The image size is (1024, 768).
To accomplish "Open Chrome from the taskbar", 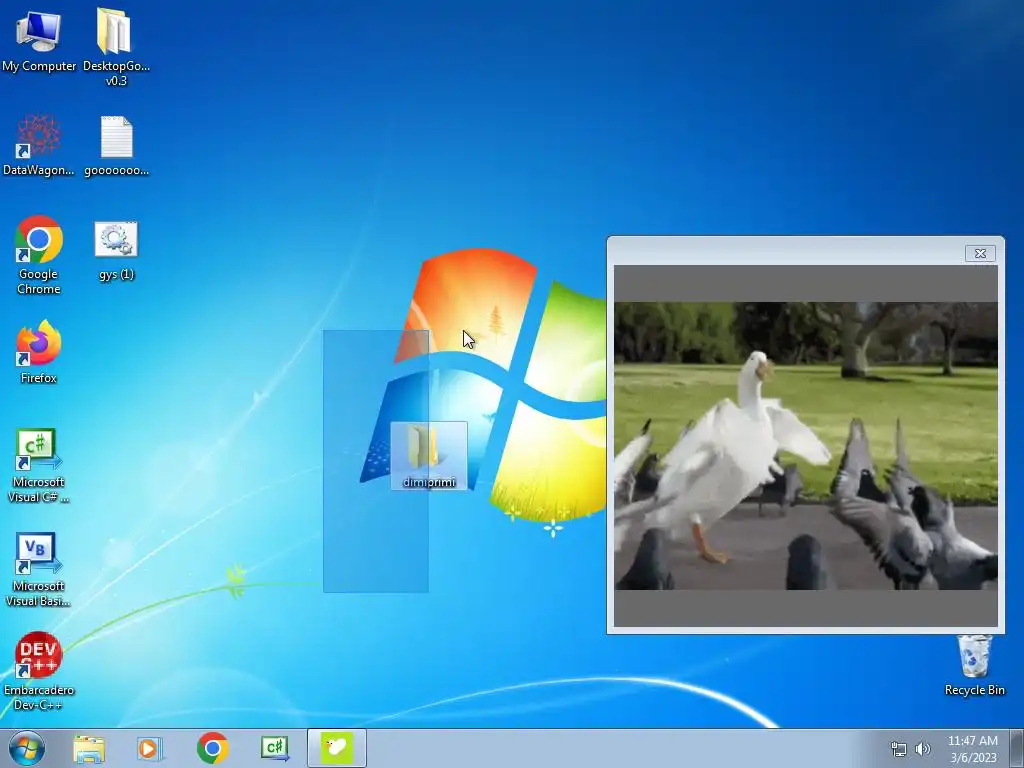I will (212, 748).
